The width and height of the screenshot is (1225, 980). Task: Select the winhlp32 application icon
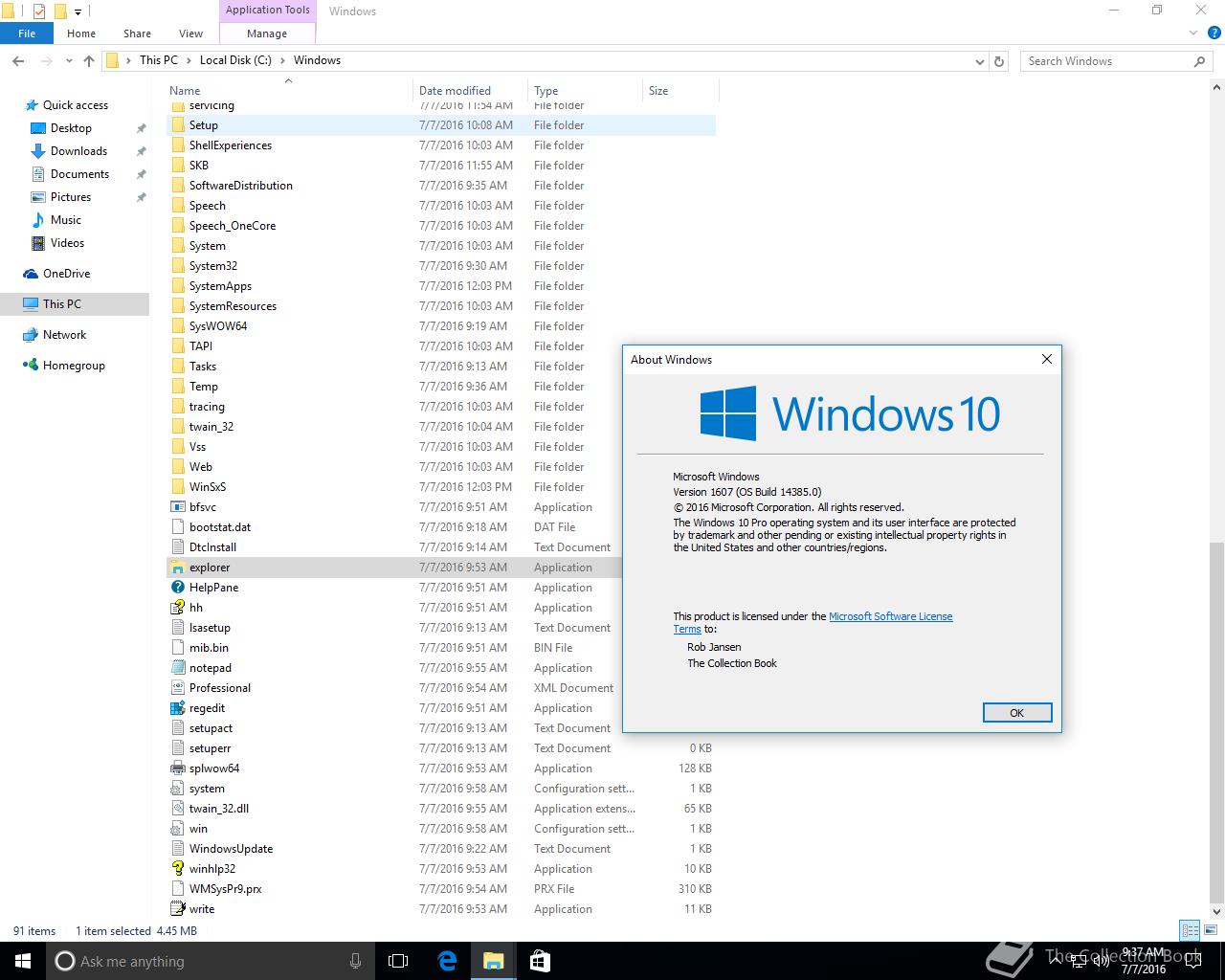tap(177, 869)
